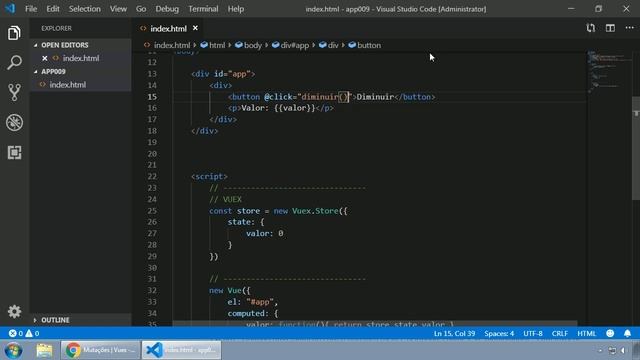
Task: Collapse the Open Editors section
Action: click(81, 45)
